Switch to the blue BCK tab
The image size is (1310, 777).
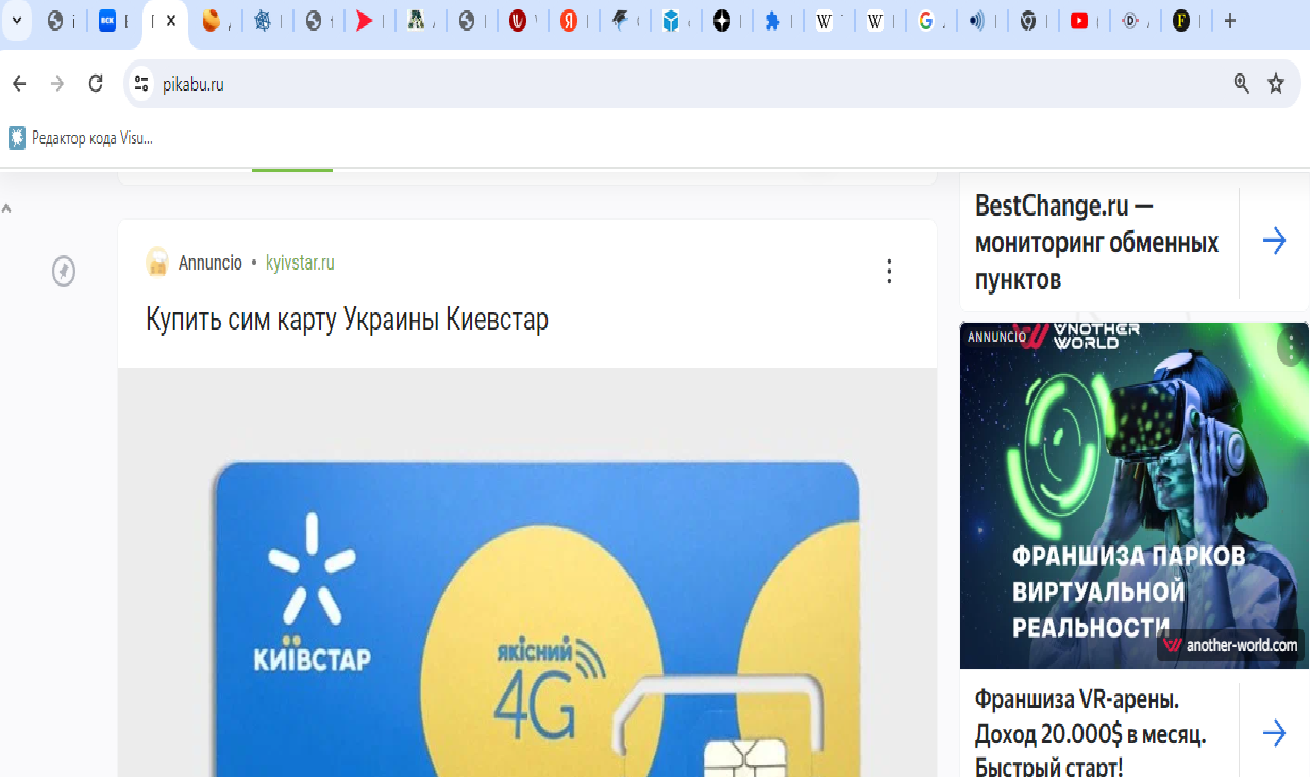click(108, 21)
